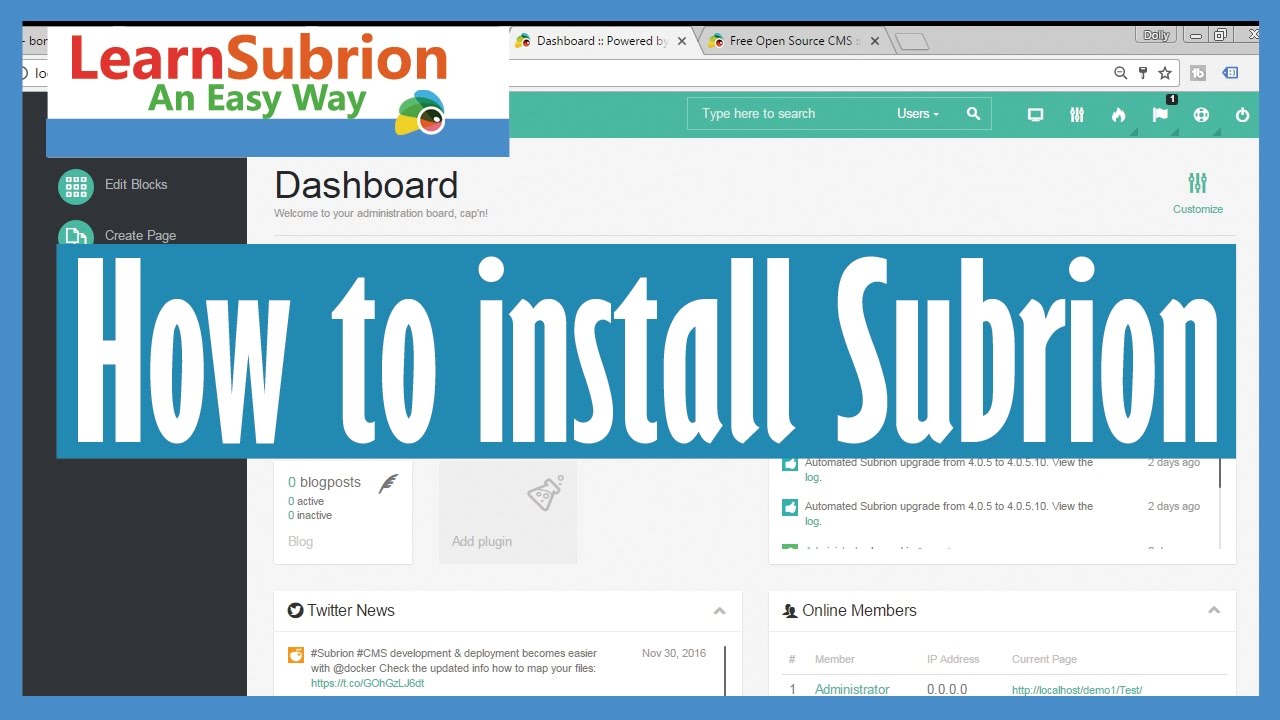Click the Blog label in the blogposts card
The width and height of the screenshot is (1280, 720).
click(x=300, y=541)
